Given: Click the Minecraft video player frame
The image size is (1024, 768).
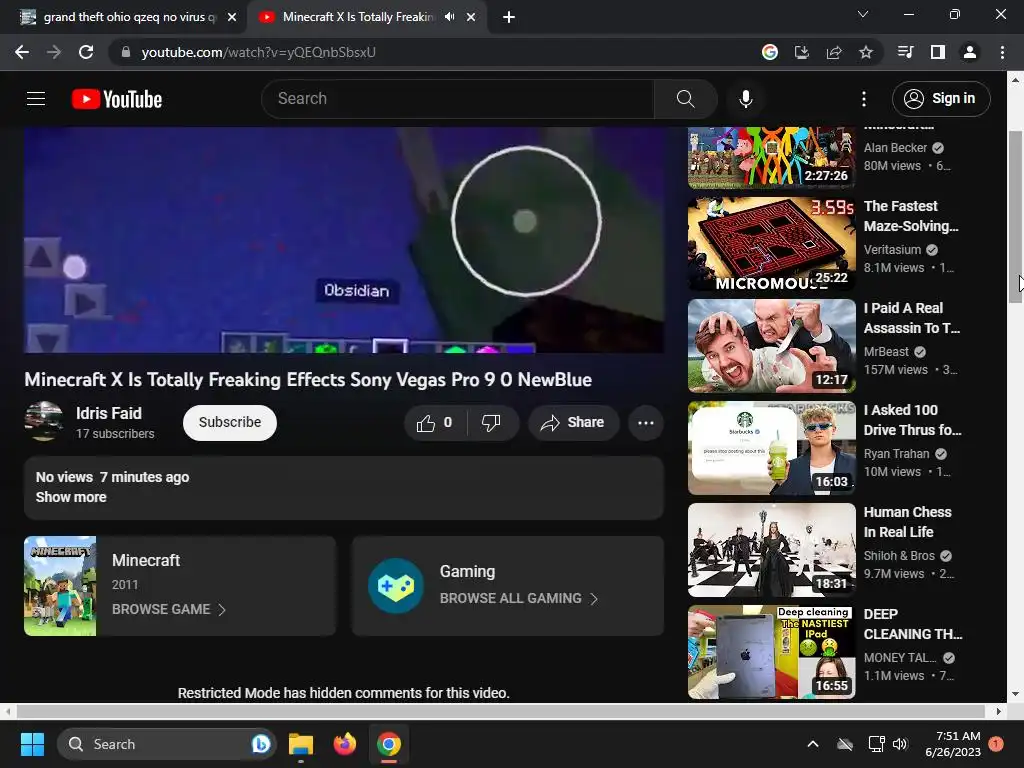Looking at the screenshot, I should point(344,240).
